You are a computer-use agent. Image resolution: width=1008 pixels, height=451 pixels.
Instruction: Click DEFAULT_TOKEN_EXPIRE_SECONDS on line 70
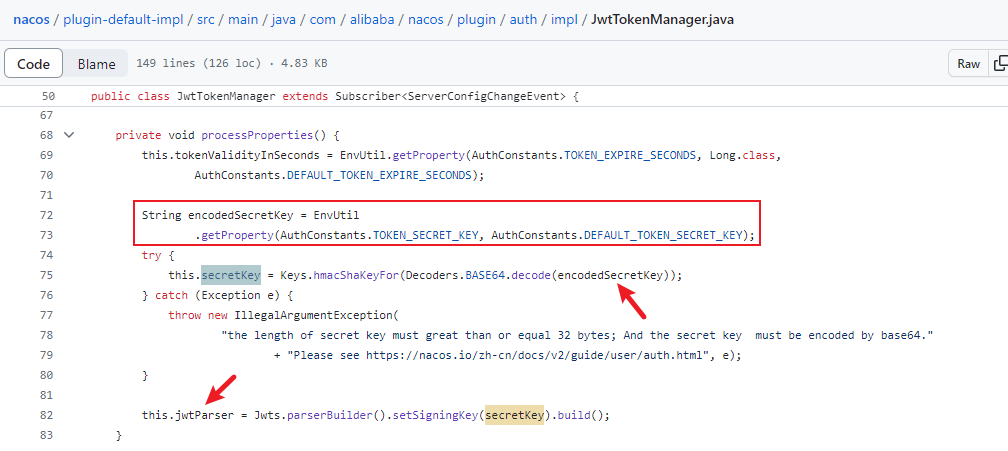[x=379, y=175]
